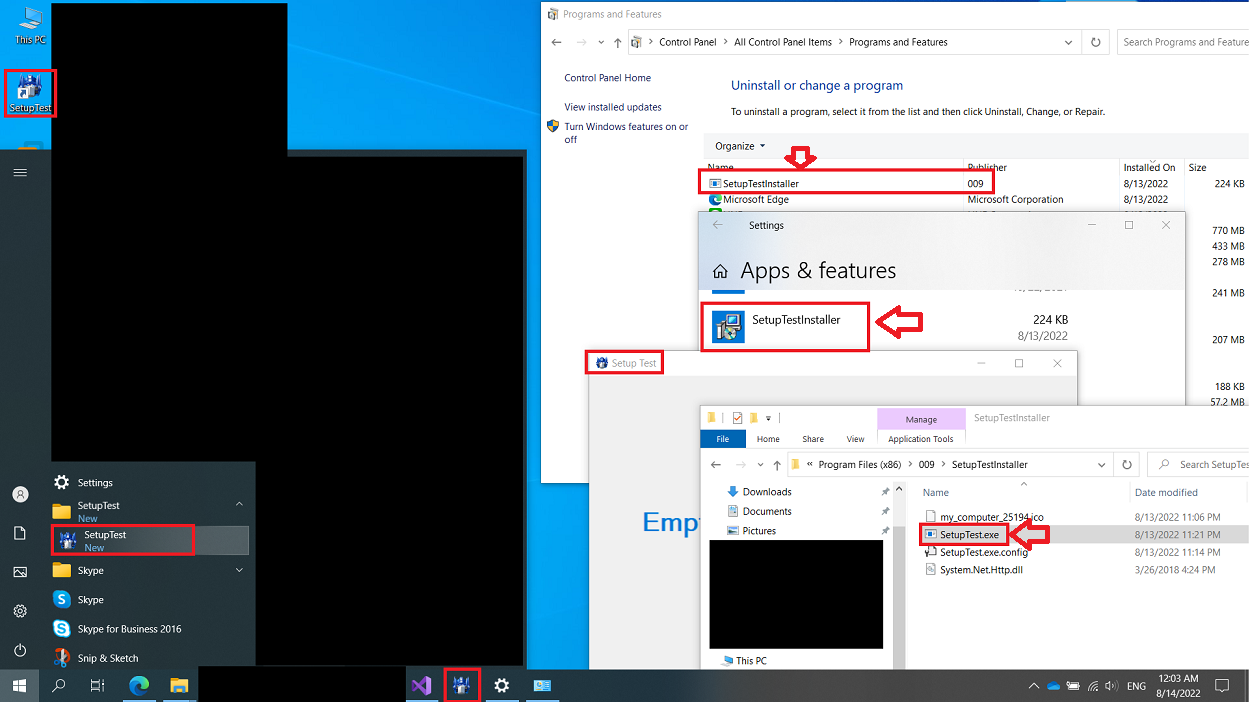Open Settings in Start menu app list
1250x702 pixels.
(150, 482)
